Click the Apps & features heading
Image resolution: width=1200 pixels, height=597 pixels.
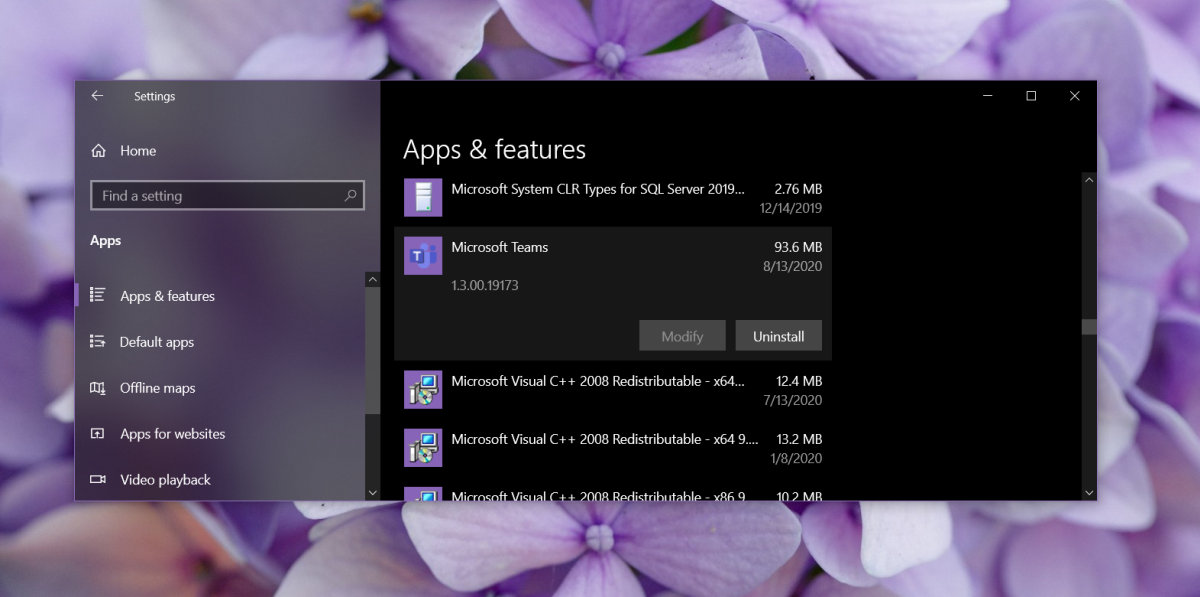click(x=494, y=150)
